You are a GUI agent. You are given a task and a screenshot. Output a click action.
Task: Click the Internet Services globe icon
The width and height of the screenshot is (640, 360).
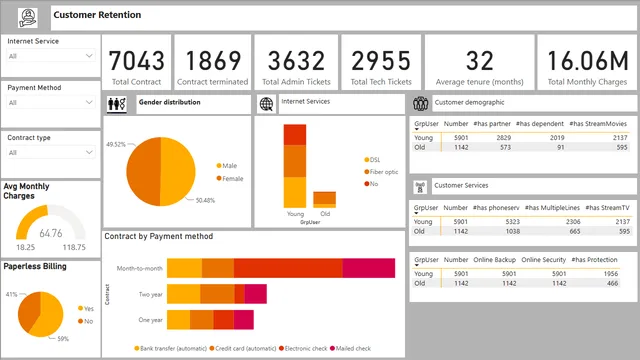[266, 104]
